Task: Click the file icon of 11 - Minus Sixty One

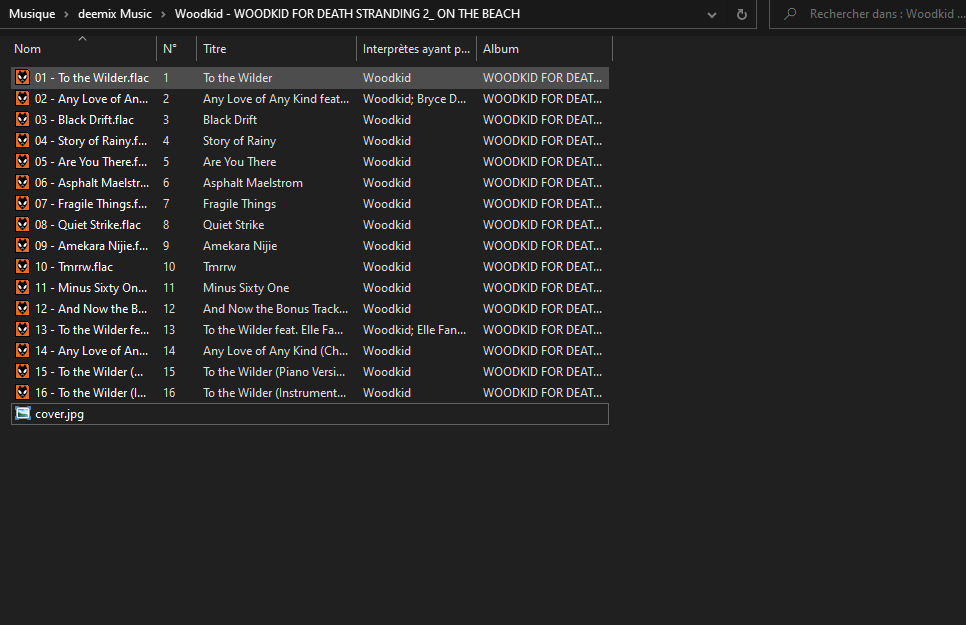Action: (x=23, y=287)
